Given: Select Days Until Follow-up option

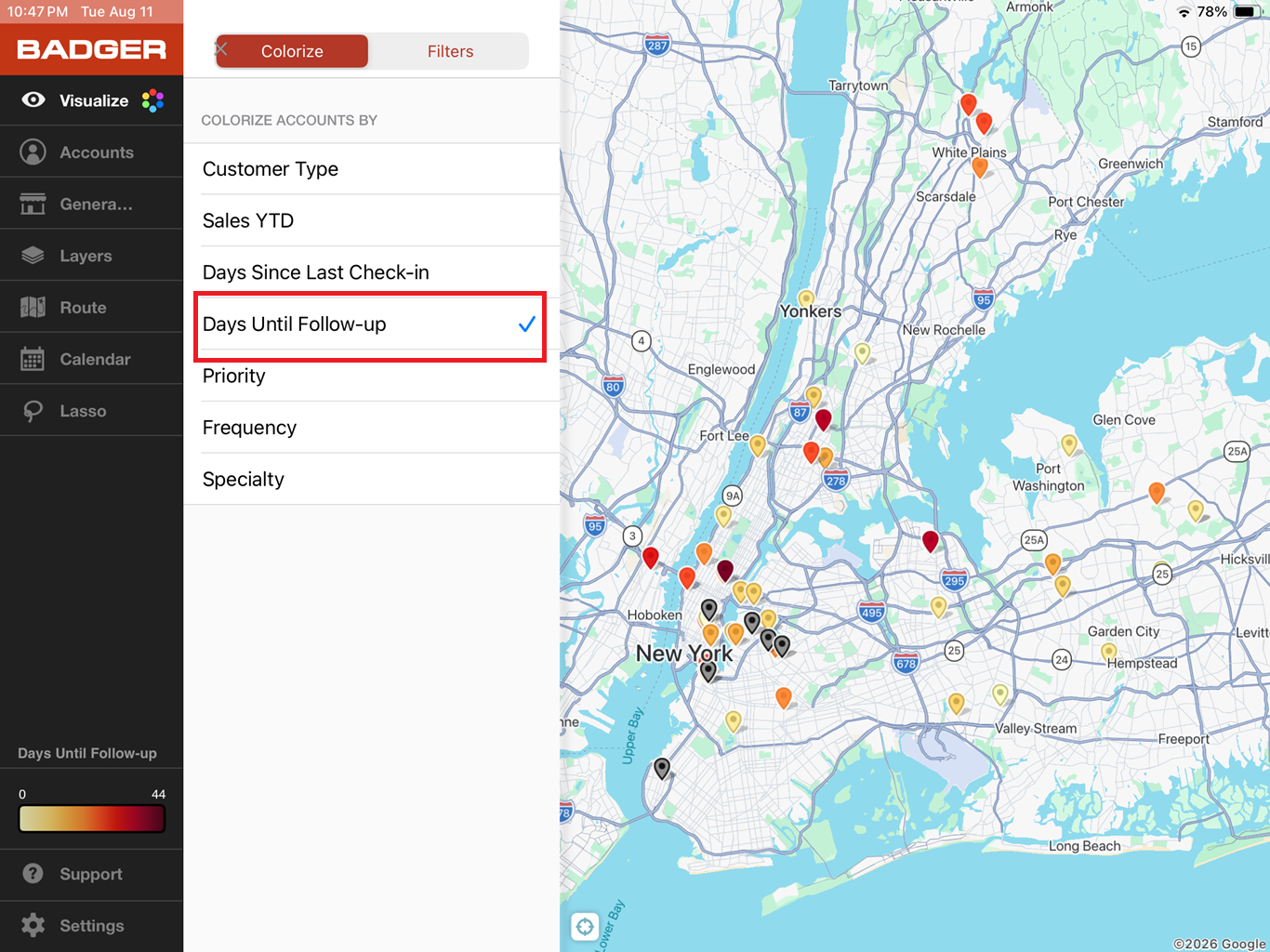Looking at the screenshot, I should (372, 324).
